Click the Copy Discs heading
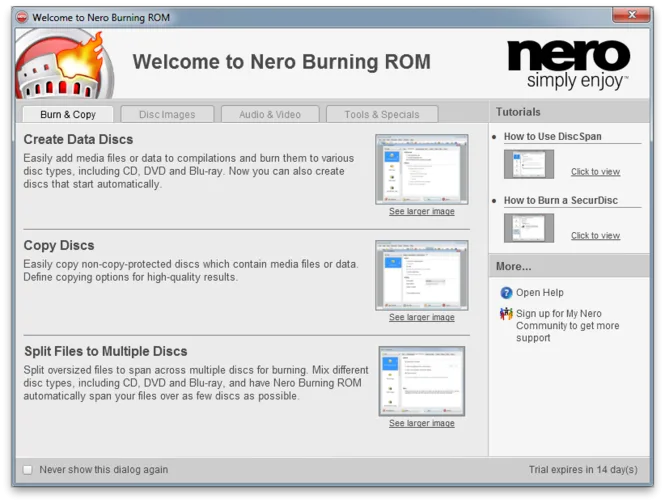The image size is (665, 503). (59, 246)
